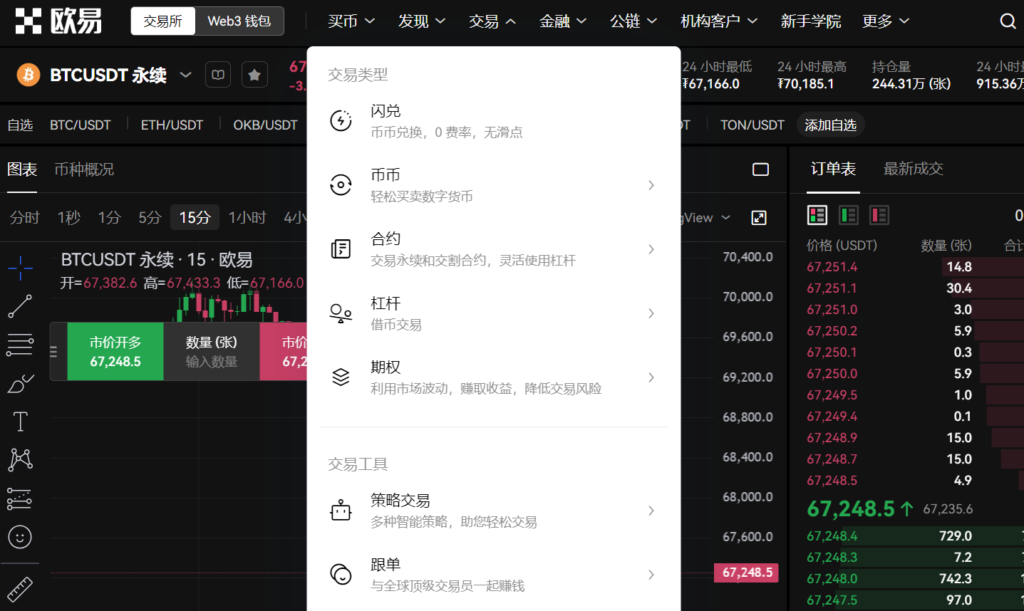Switch to 最新成交 tab
The image size is (1024, 611).
coord(913,169)
